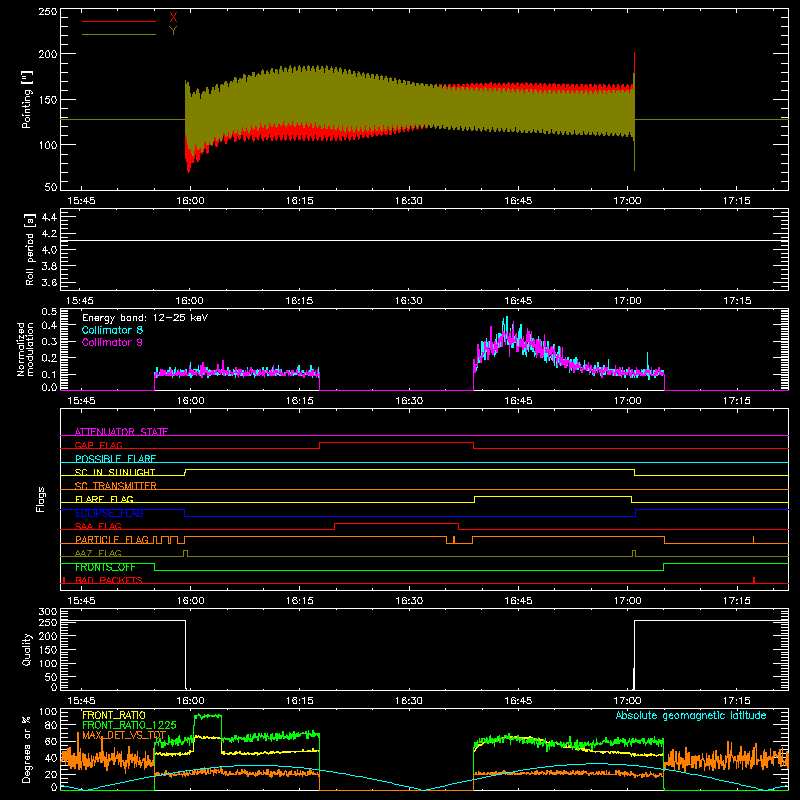Select the SC_IN_SUNLIGHT flag label
Screen dimensions: 800x800
[x=115, y=472]
